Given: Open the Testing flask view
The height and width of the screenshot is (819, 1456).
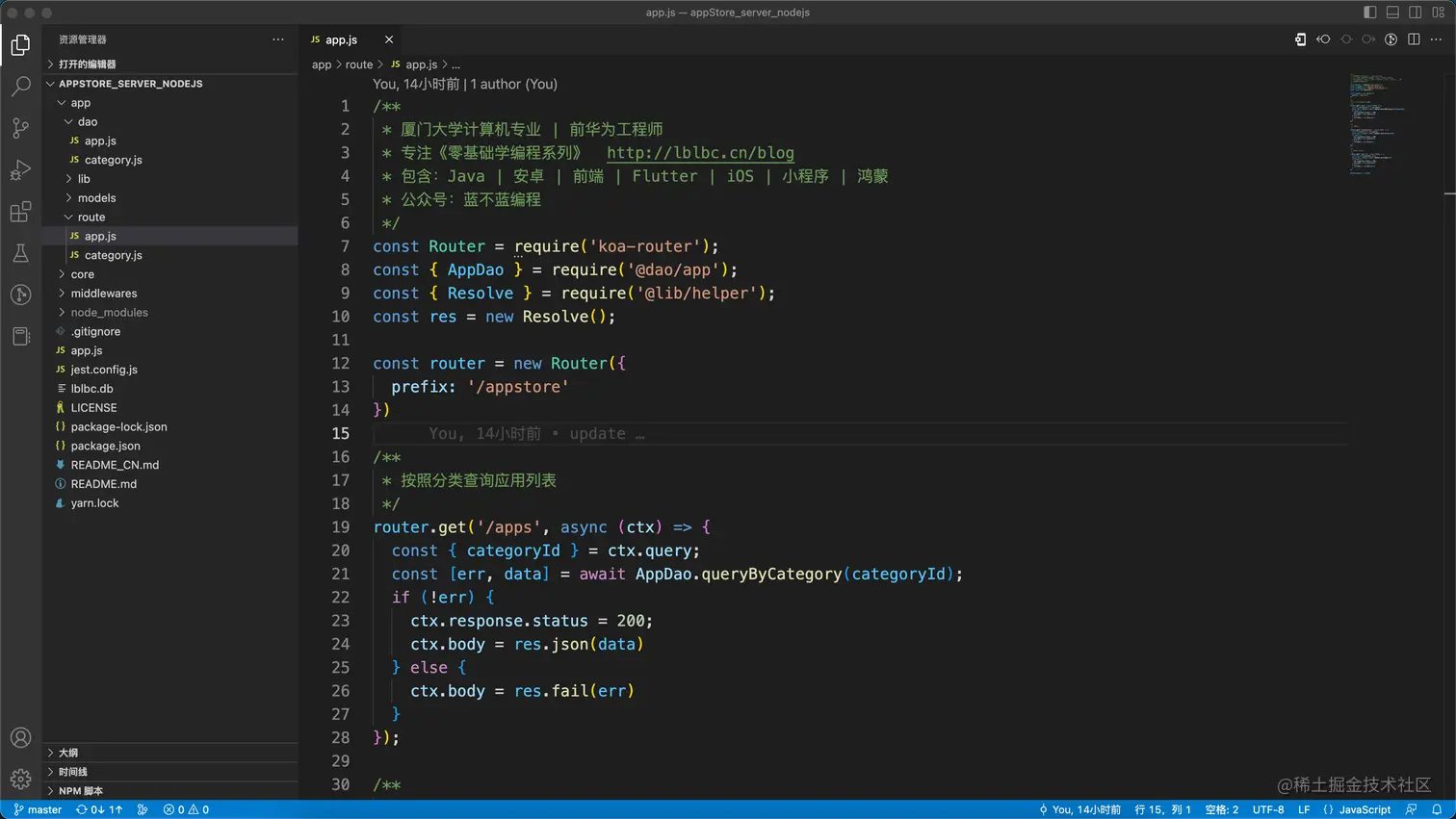Looking at the screenshot, I should coord(20,253).
